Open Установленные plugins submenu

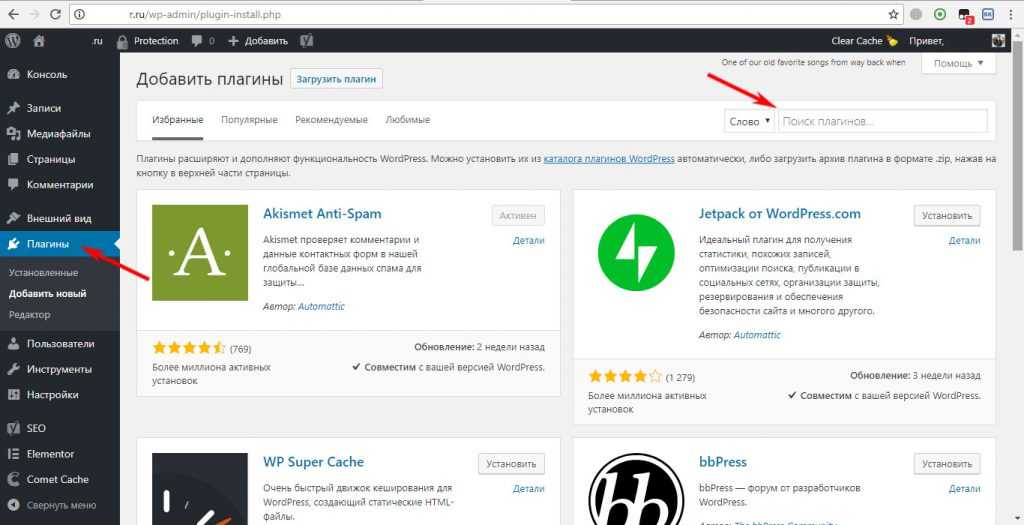click(x=43, y=273)
